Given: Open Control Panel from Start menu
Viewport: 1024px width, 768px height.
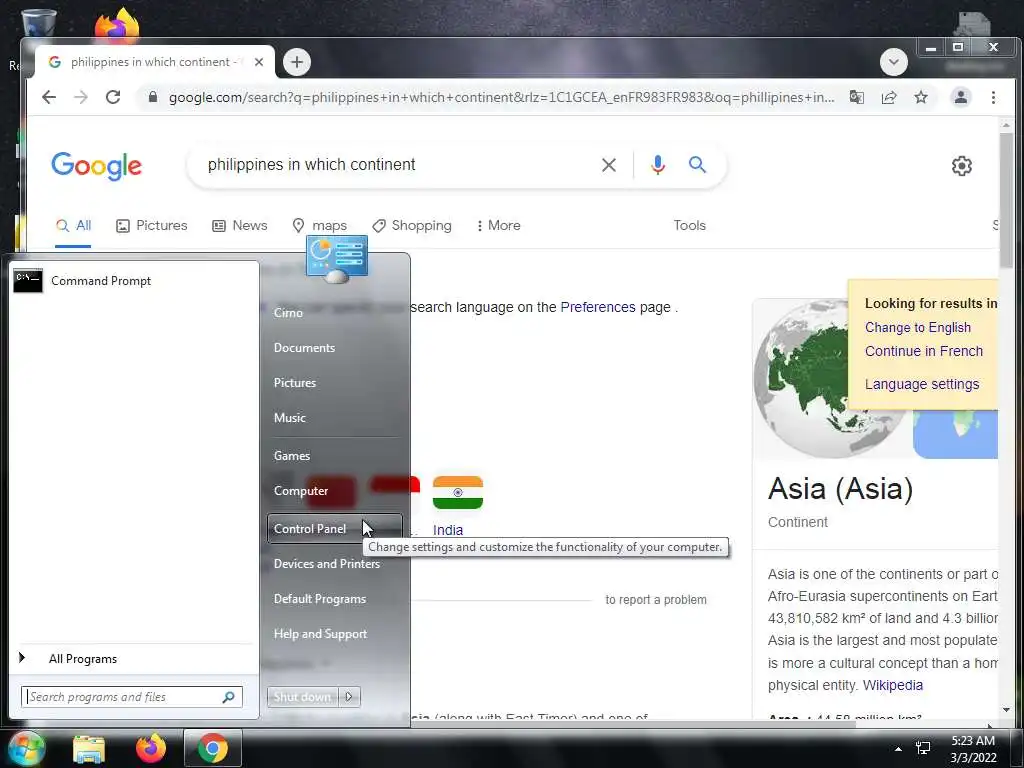Looking at the screenshot, I should click(335, 529).
